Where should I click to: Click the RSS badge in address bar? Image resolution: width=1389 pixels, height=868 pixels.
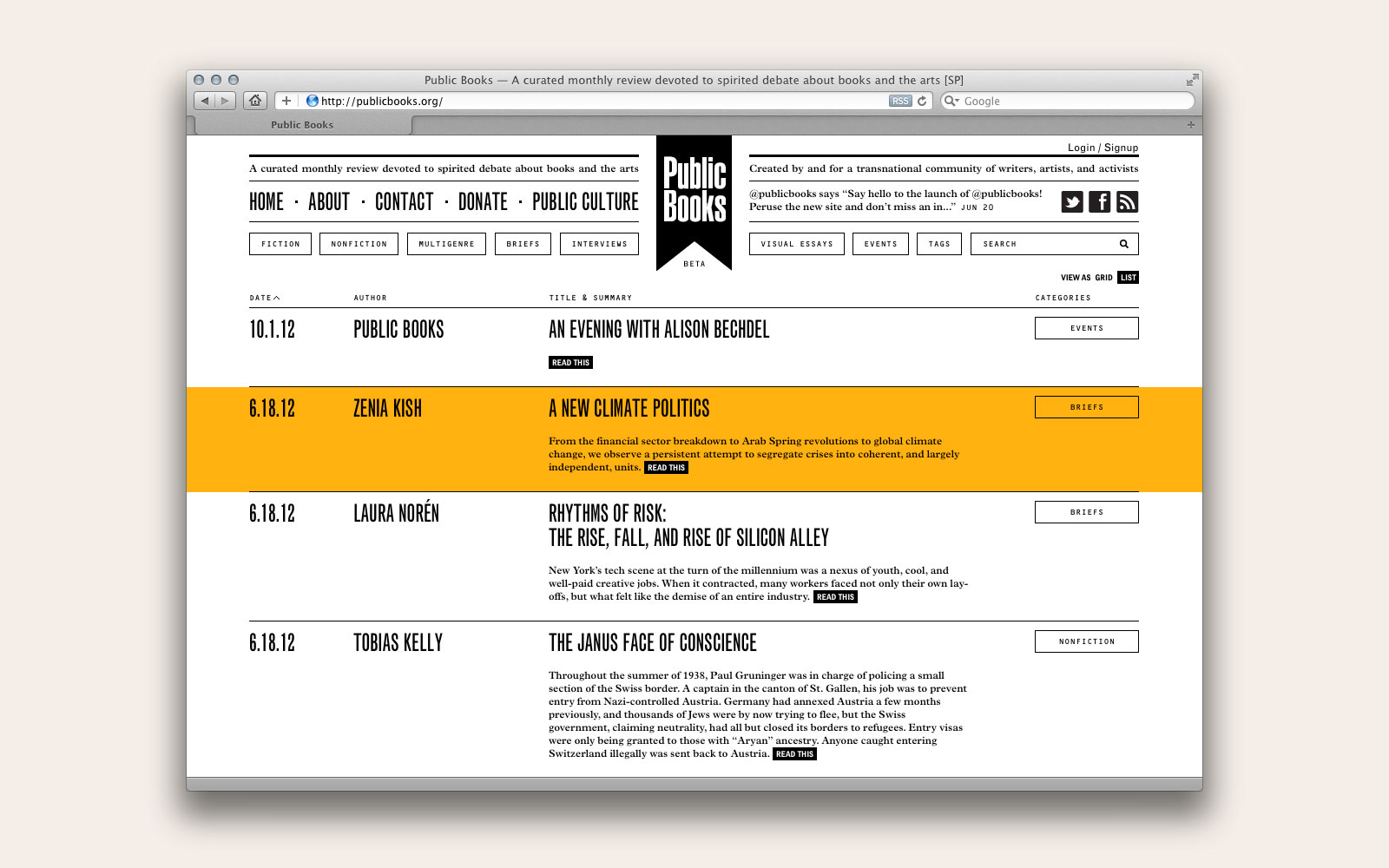[x=900, y=101]
